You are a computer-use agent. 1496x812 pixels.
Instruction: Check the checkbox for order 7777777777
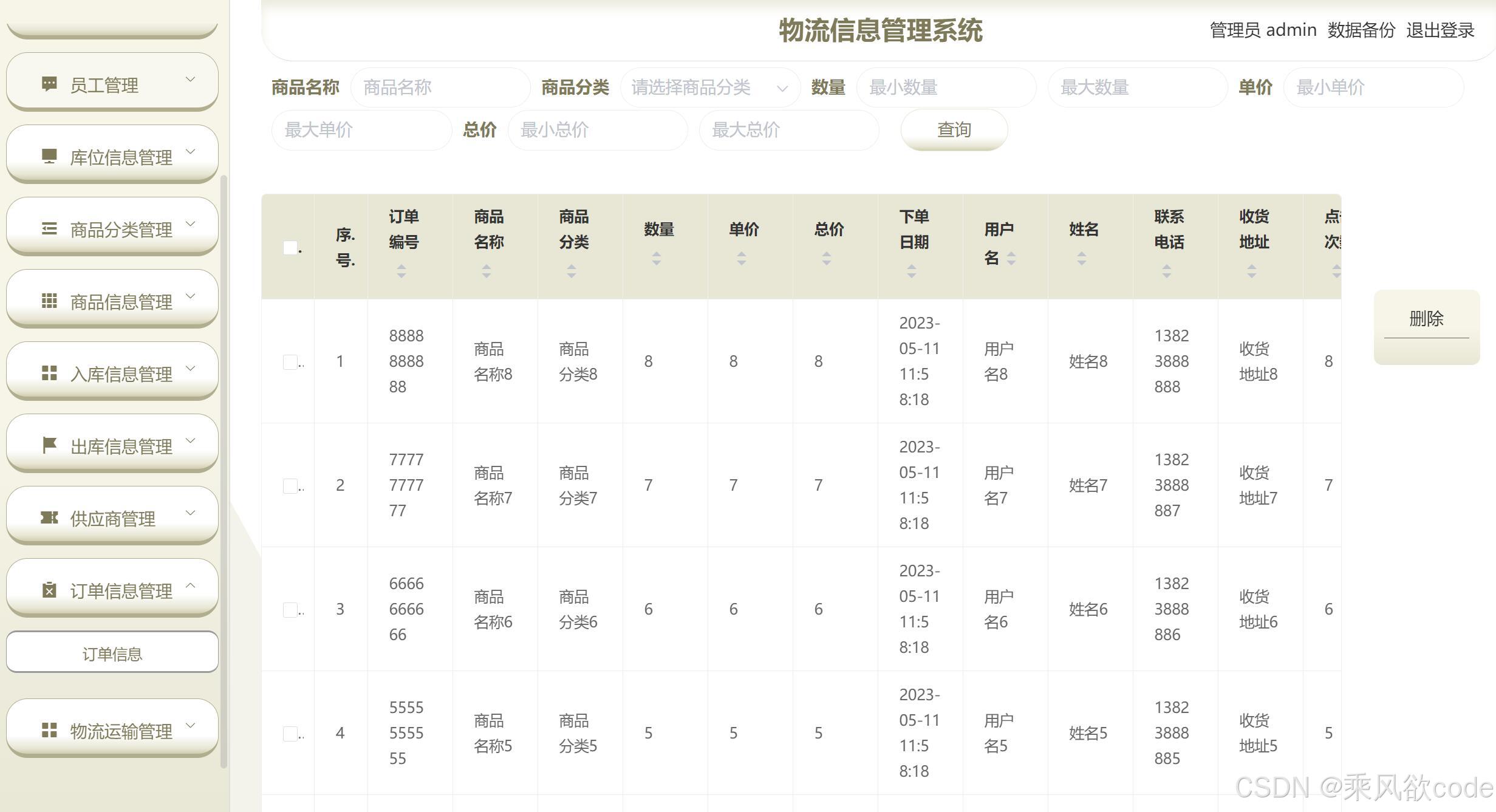pos(290,485)
